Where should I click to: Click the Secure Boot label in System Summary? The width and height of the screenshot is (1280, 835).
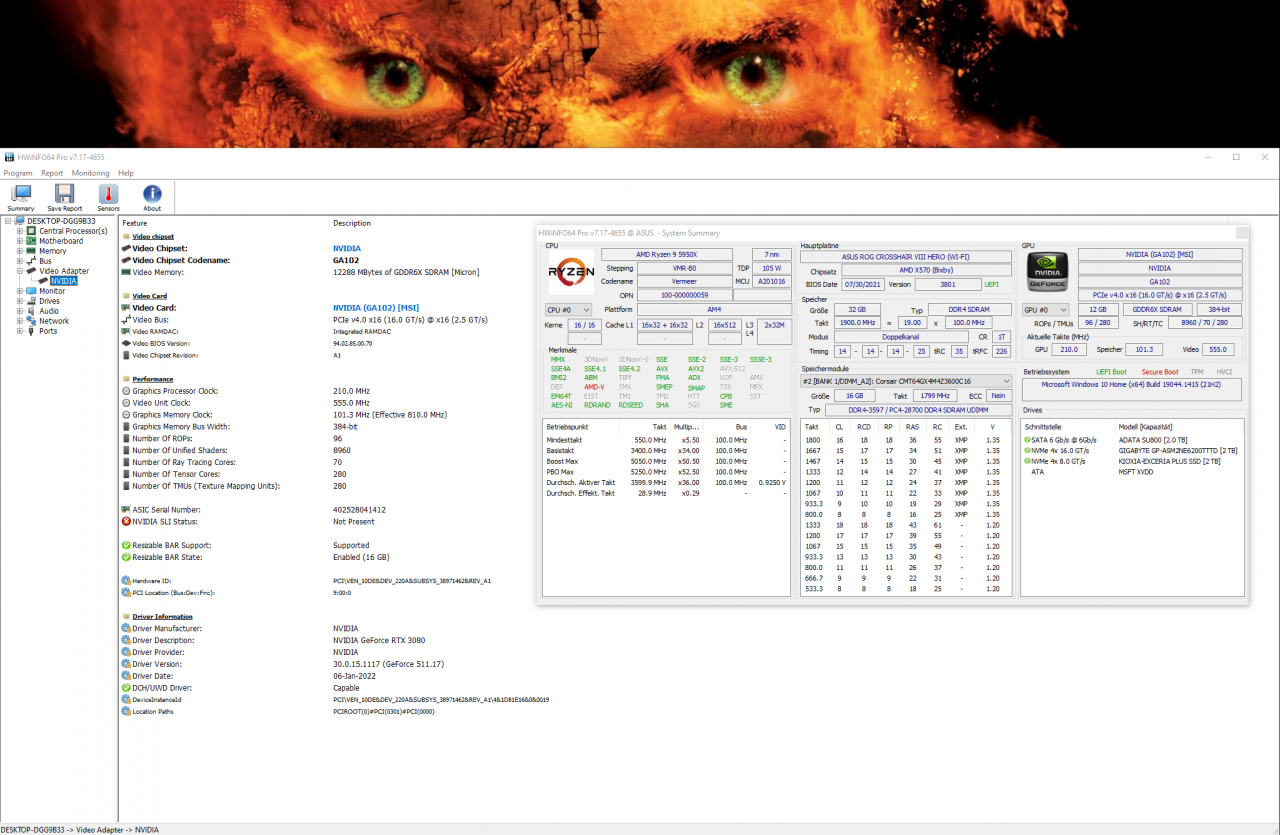(x=1160, y=372)
